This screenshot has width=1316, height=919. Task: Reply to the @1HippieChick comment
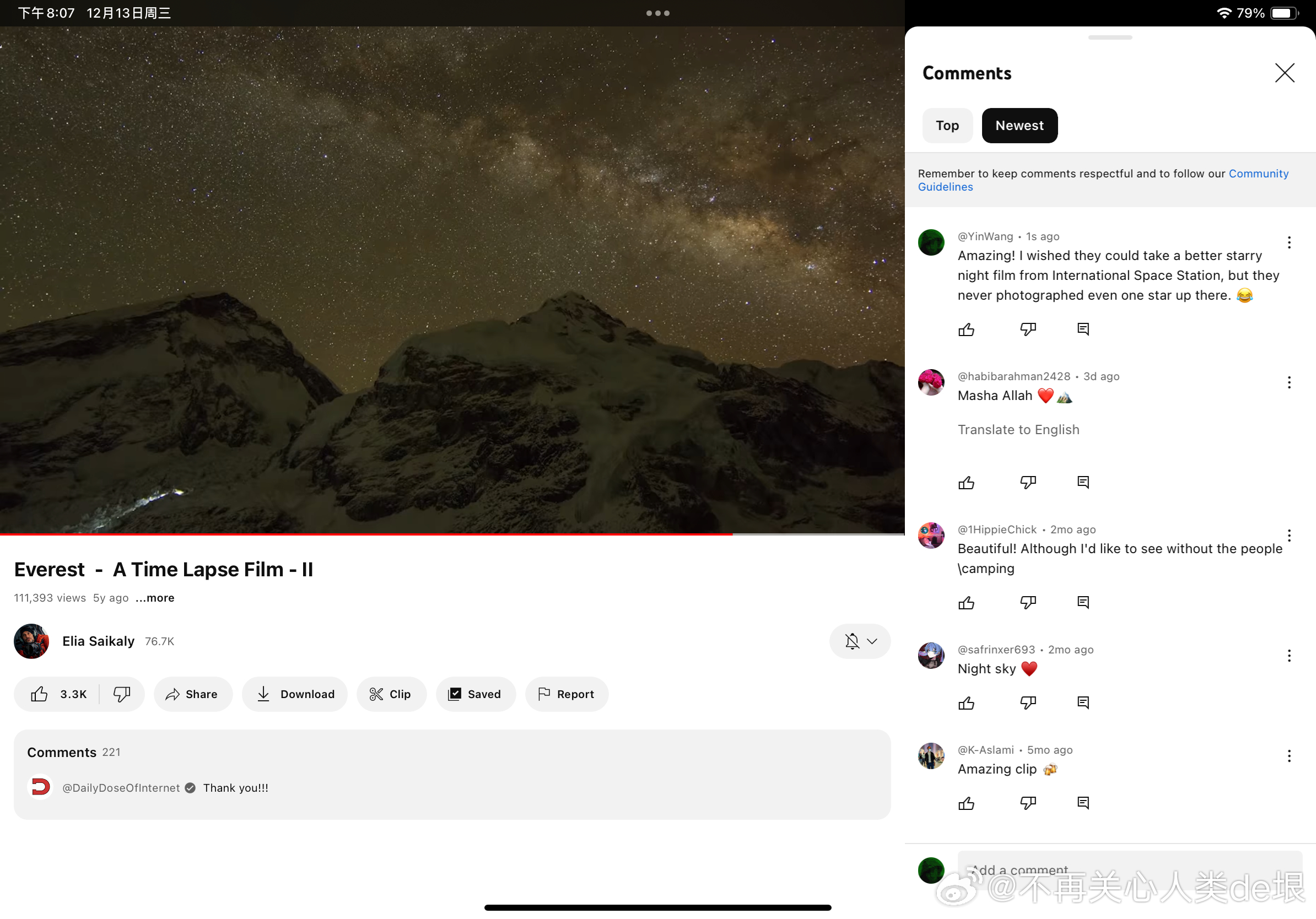click(1083, 602)
